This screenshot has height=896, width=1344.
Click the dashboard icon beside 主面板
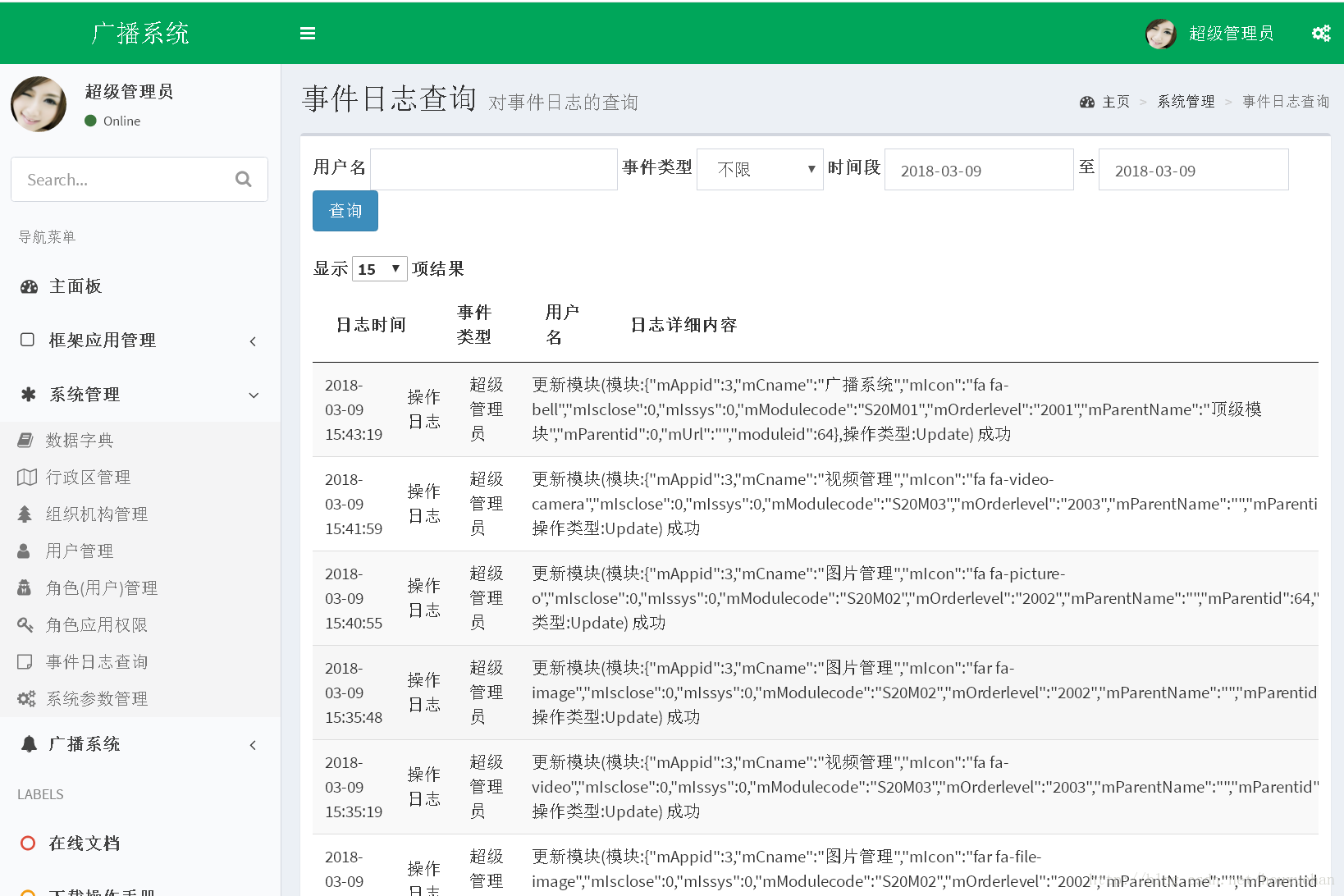(x=29, y=286)
